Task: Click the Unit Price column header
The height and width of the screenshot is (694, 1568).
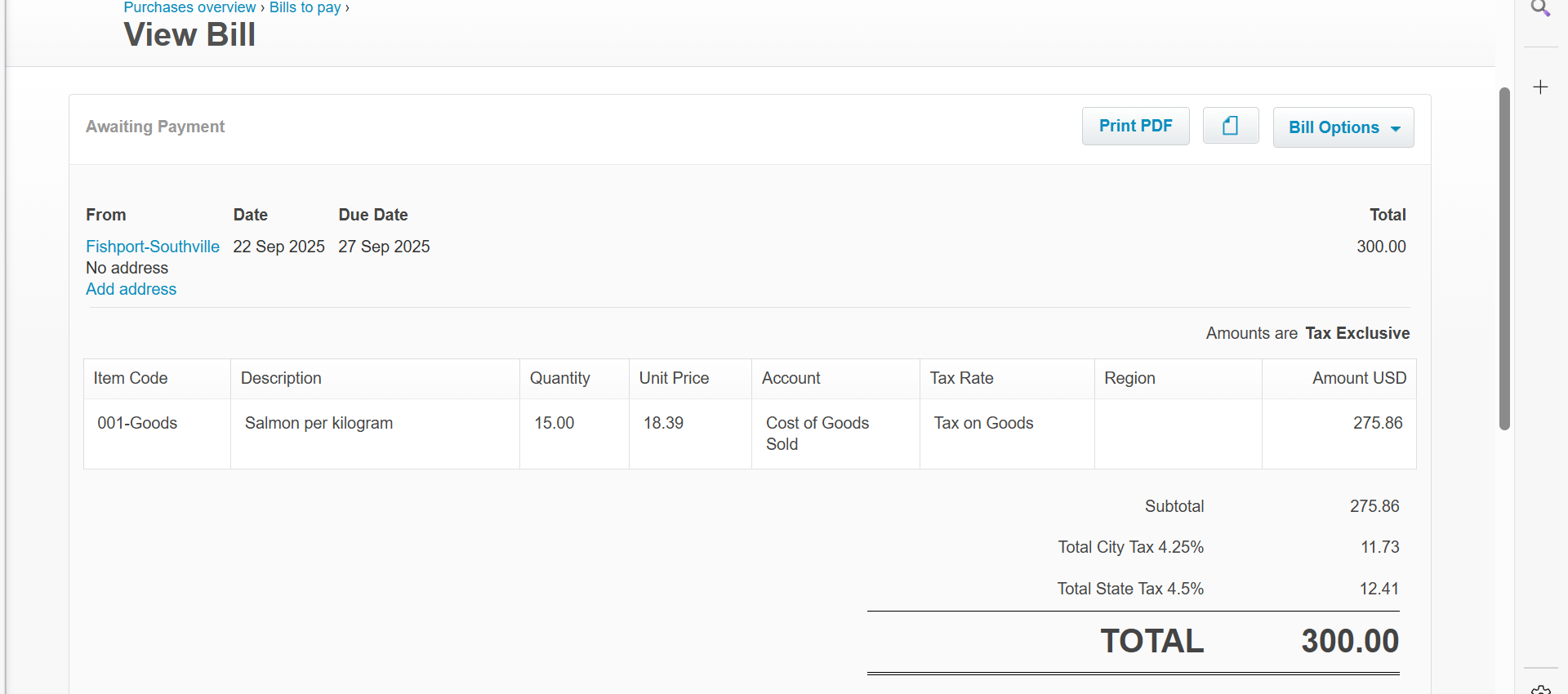Action: 674,378
